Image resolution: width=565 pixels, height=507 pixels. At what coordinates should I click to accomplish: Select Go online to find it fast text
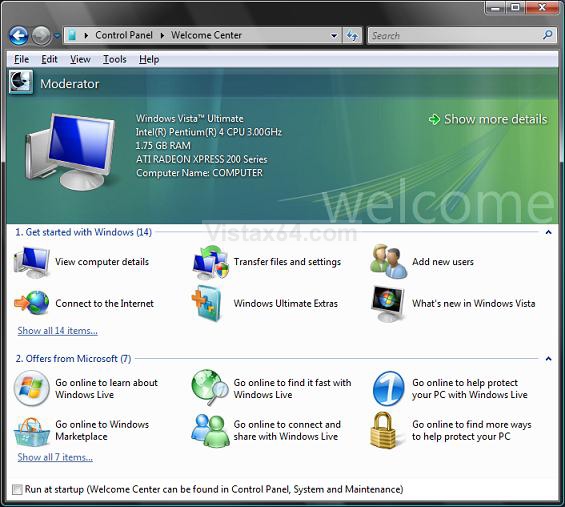[x=292, y=388]
